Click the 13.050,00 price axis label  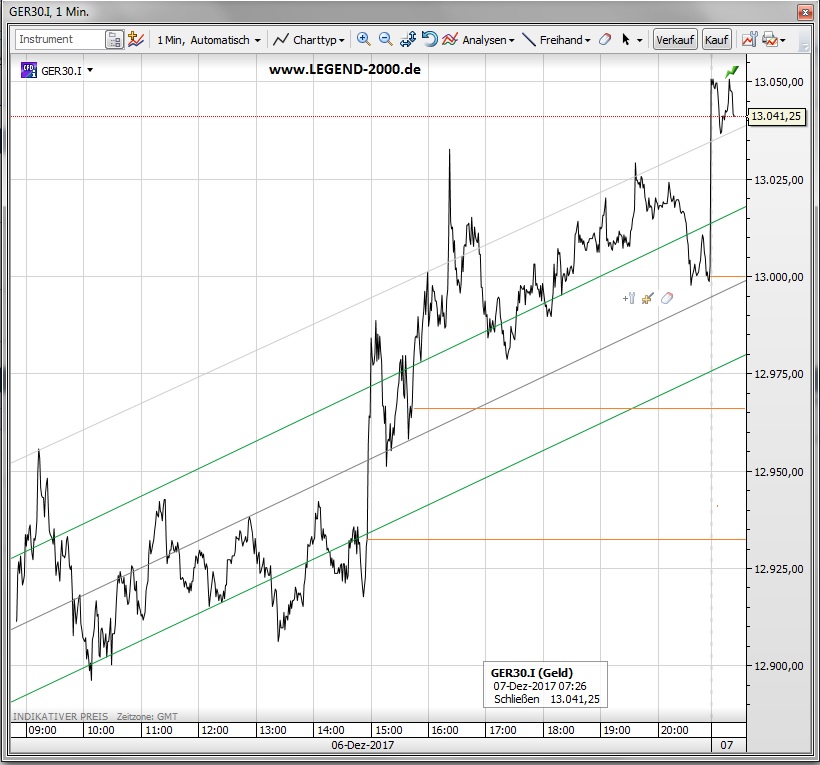click(x=778, y=82)
